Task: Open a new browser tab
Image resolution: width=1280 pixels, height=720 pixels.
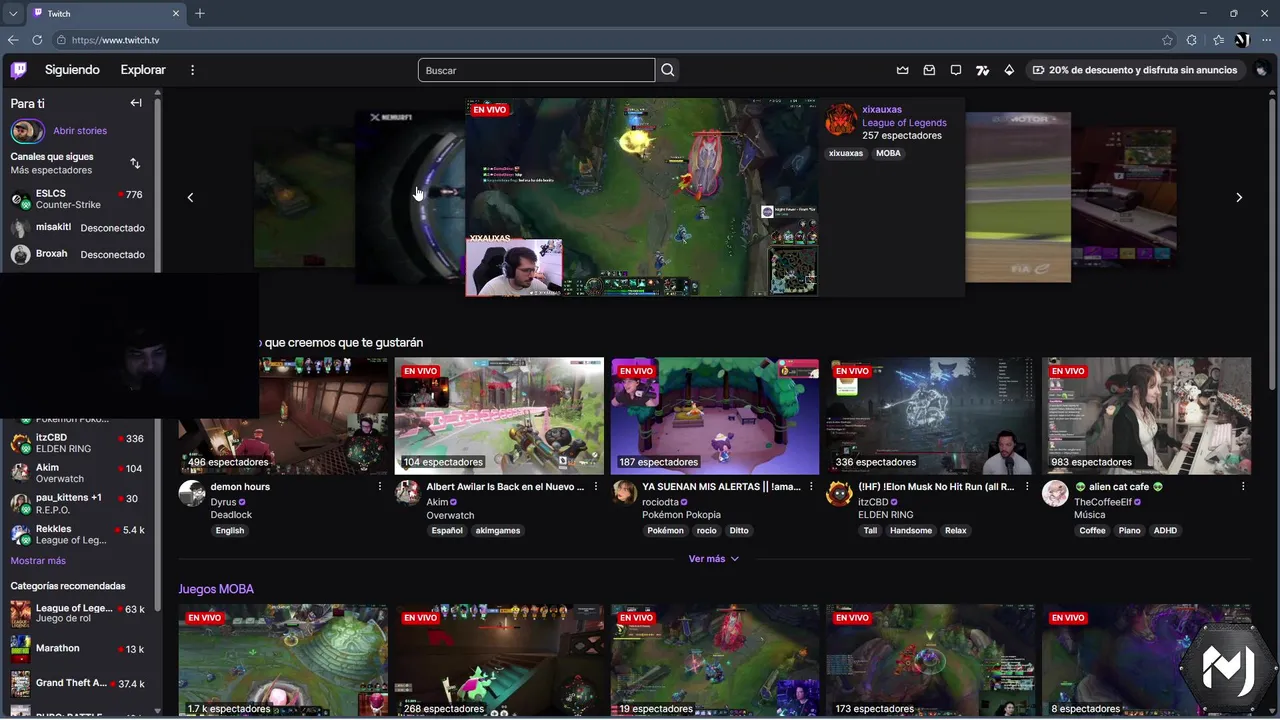Action: [200, 13]
